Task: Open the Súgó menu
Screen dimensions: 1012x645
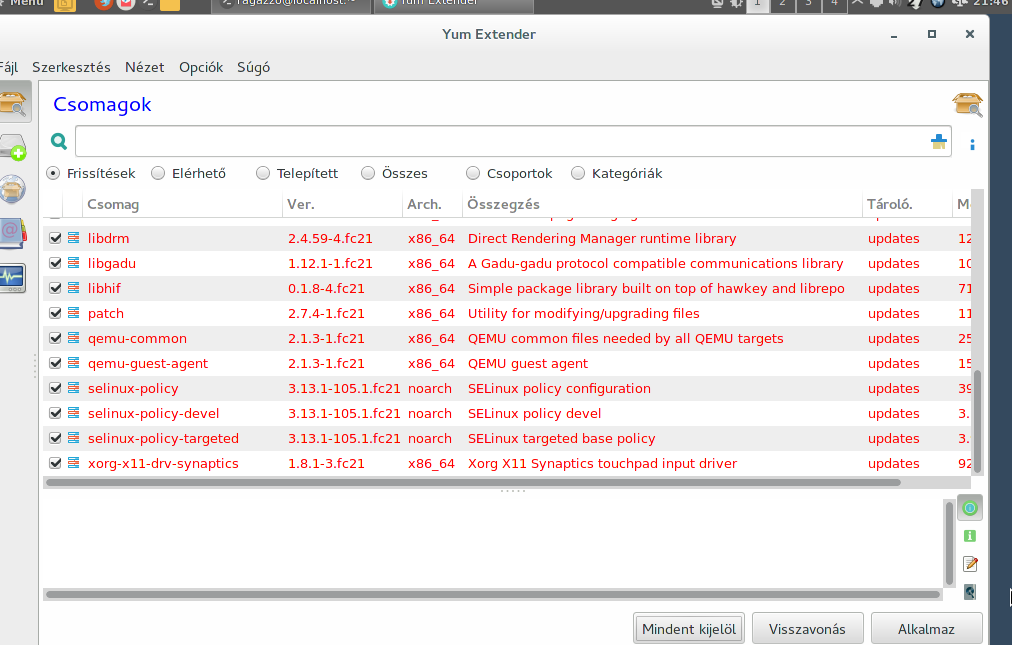Action: [x=253, y=67]
